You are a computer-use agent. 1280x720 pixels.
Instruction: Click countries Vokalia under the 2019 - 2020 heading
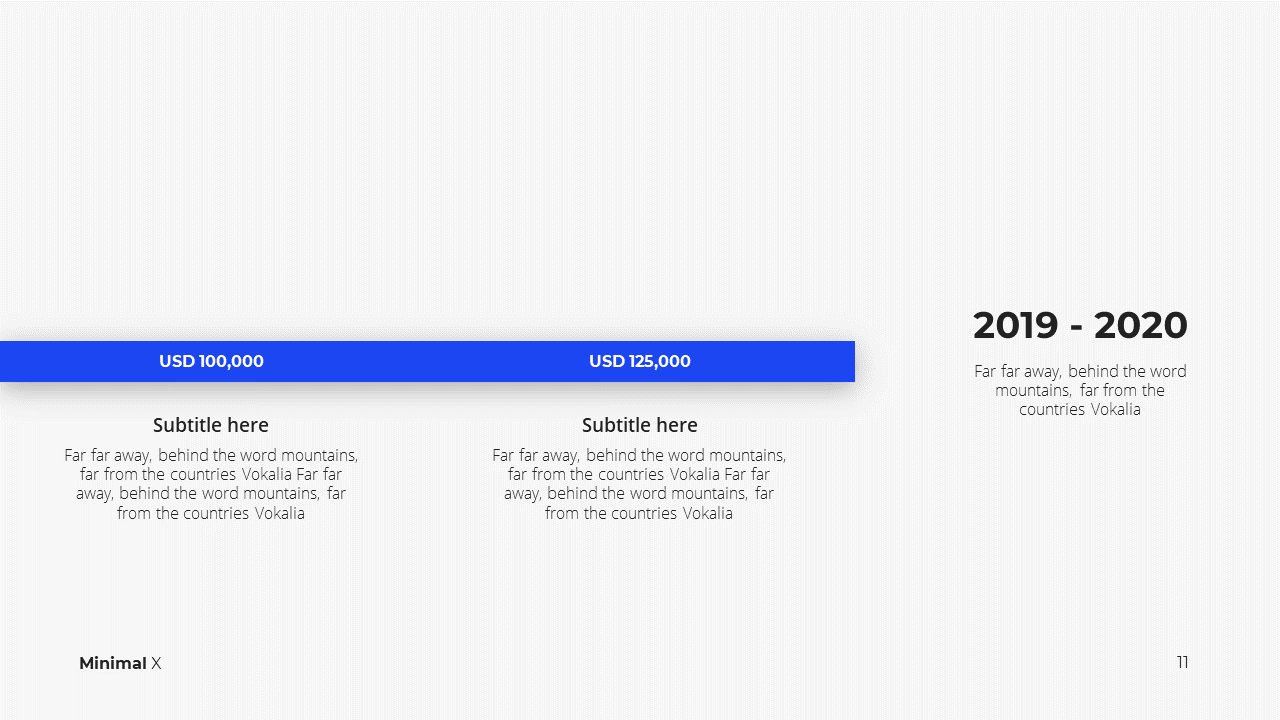1080,409
